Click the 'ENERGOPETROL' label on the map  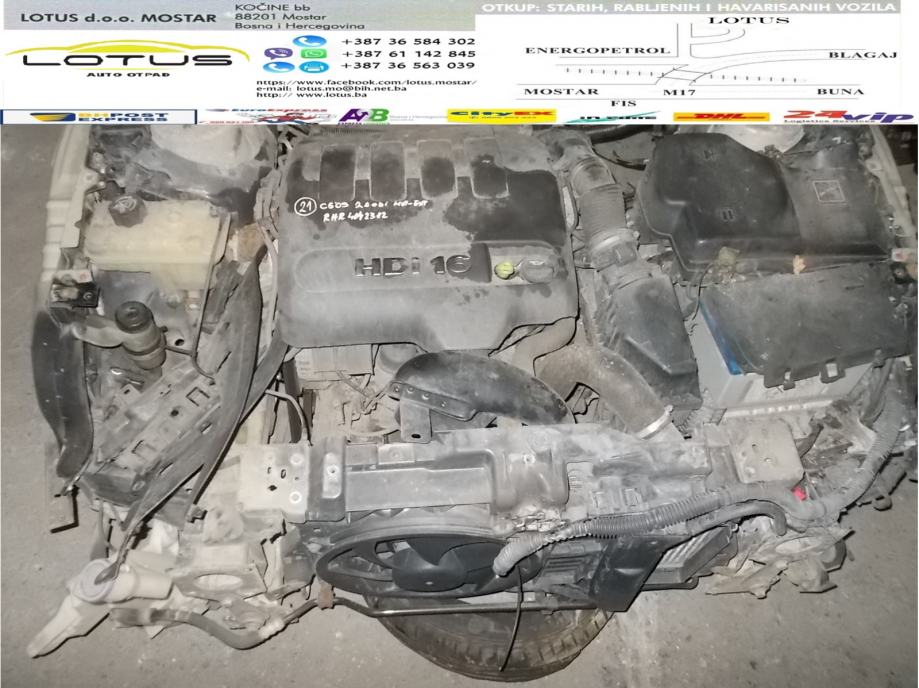597,51
